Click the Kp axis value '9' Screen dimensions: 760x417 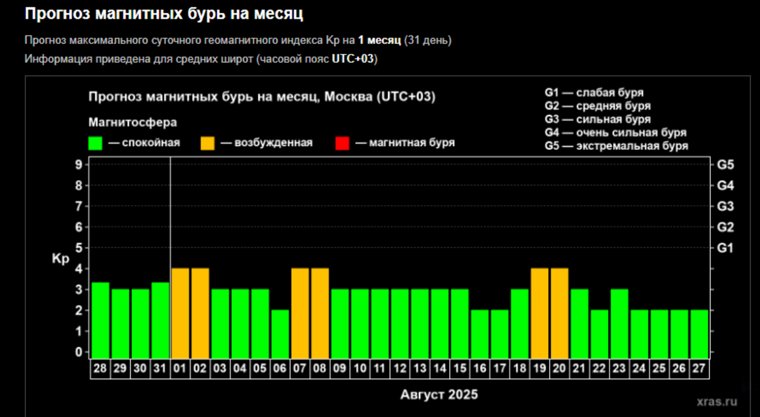tap(79, 165)
